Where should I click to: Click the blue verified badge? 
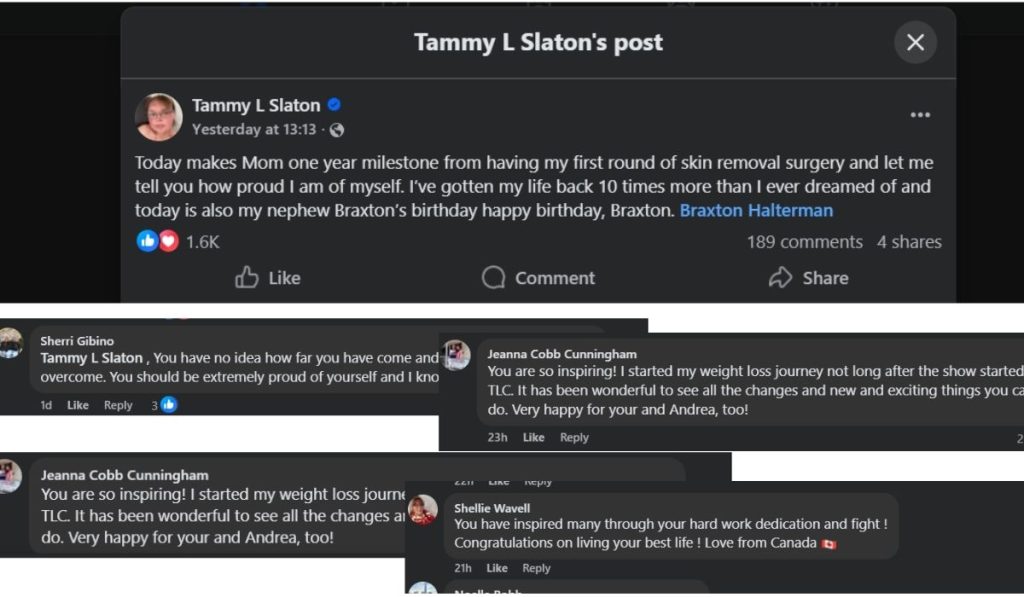pos(335,105)
